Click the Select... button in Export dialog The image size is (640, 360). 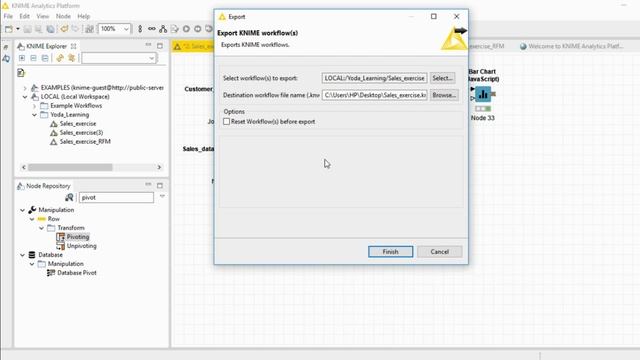442,78
